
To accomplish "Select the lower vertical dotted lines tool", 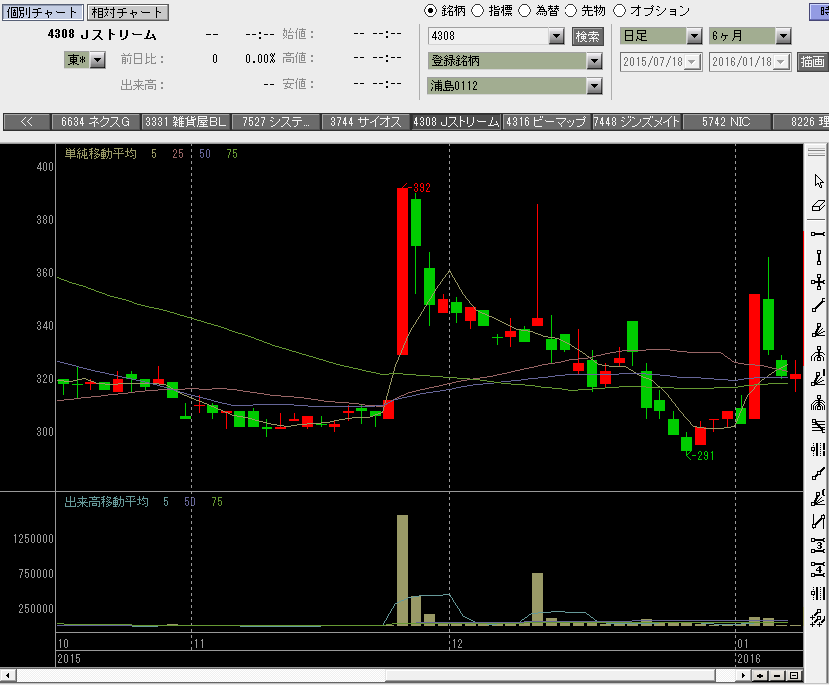I will 818,593.
